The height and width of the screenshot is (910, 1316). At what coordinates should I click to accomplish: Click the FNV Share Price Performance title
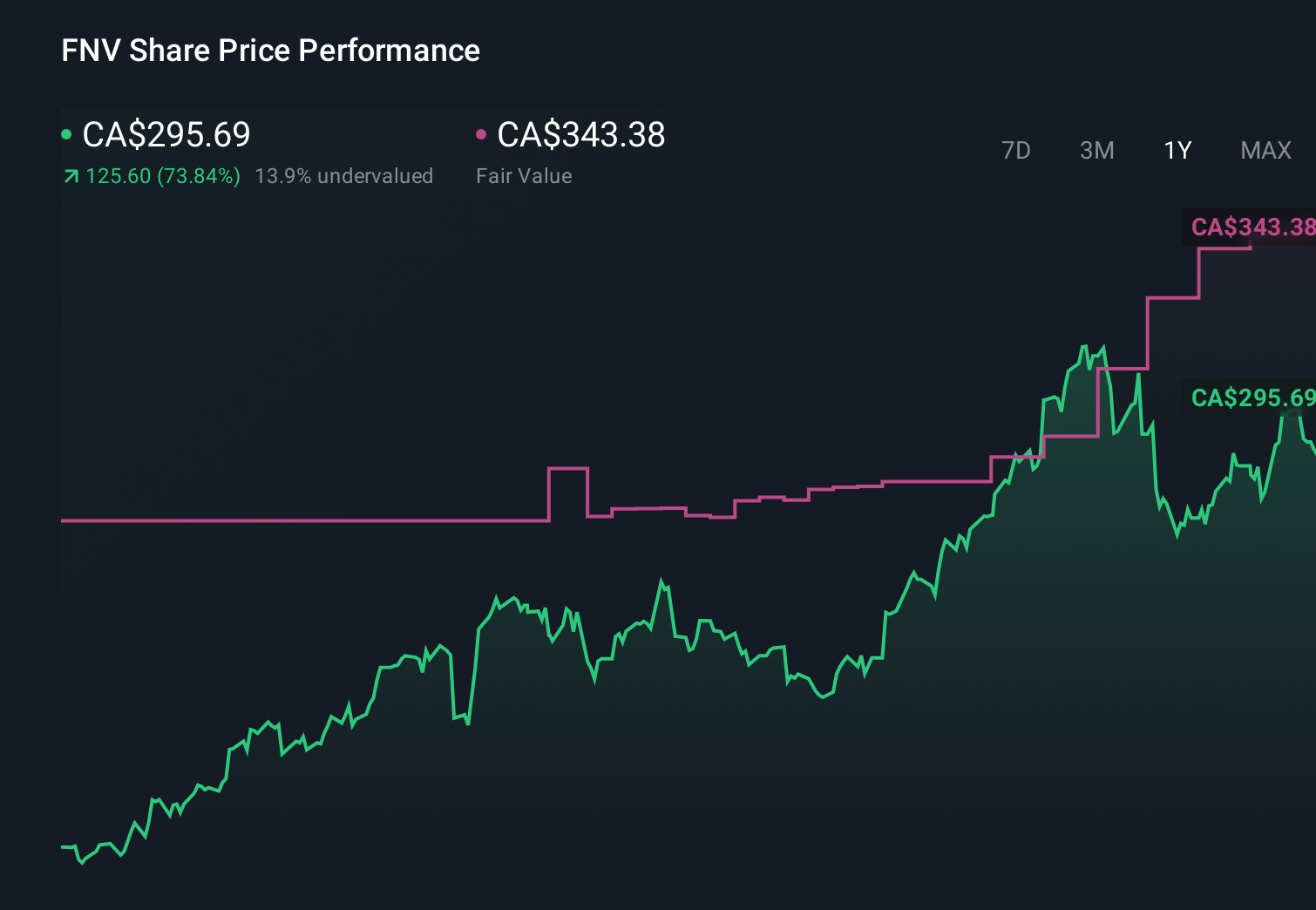[270, 51]
